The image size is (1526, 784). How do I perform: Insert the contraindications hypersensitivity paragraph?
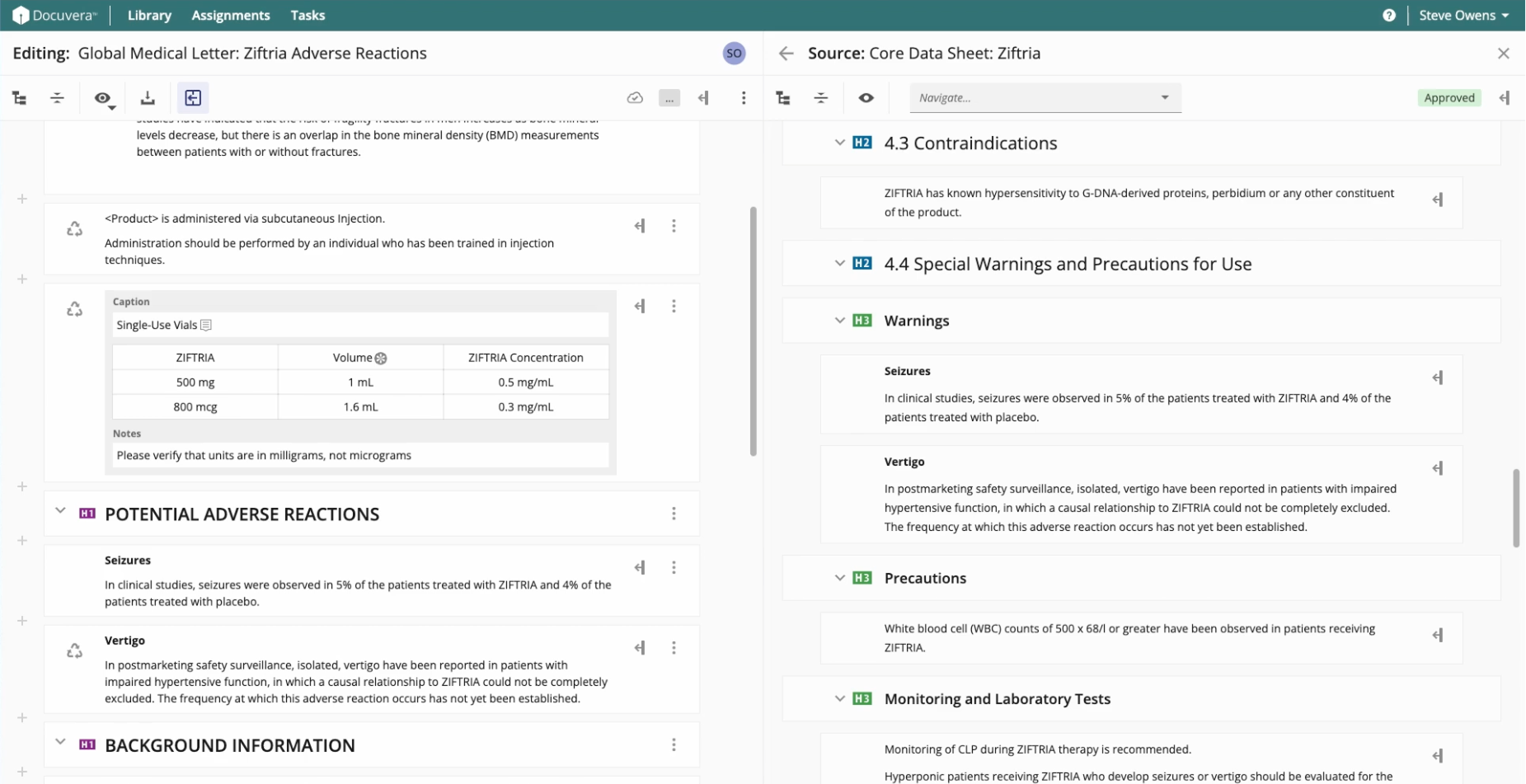1438,200
